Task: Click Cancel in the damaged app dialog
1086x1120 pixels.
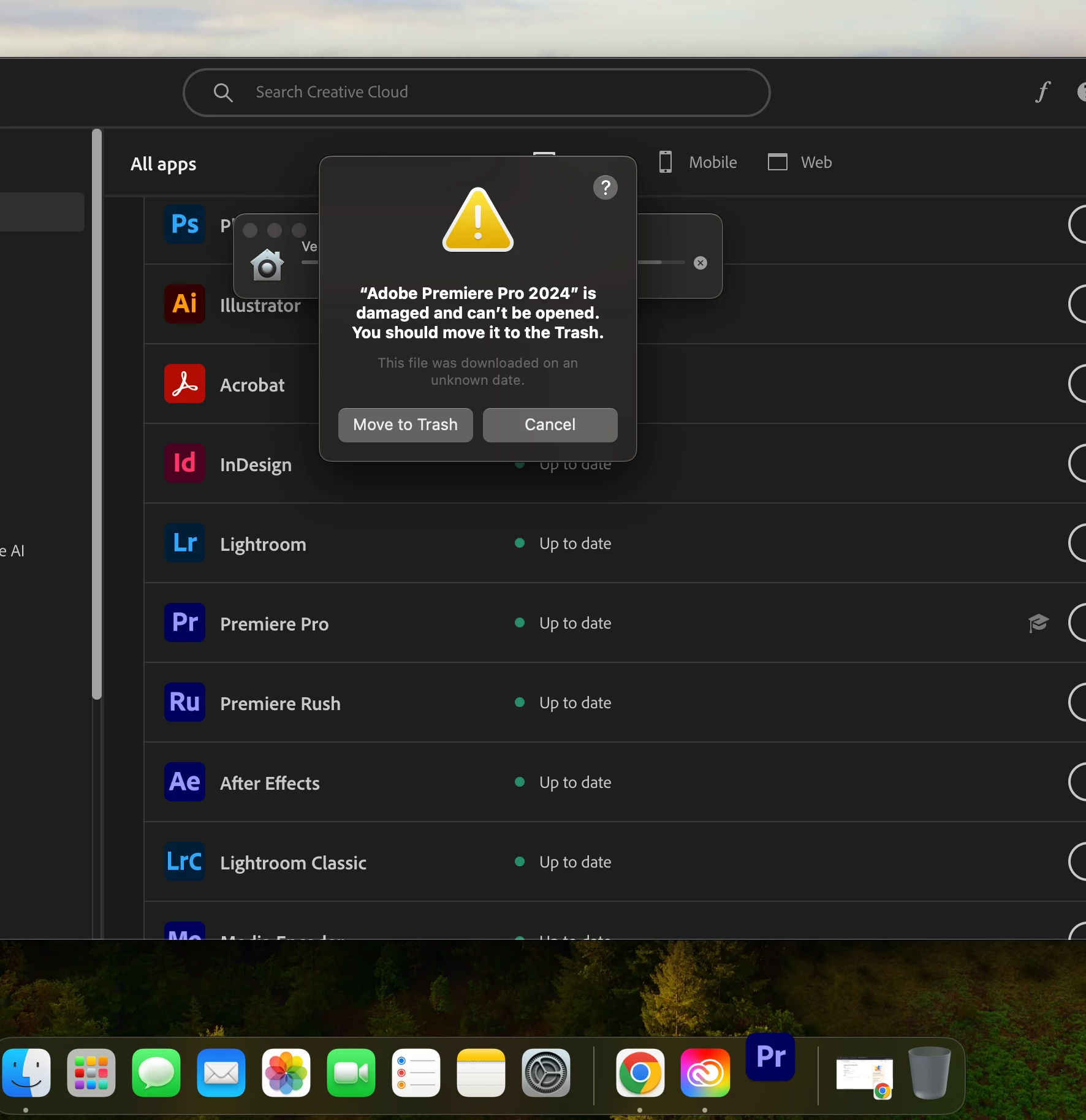Action: point(550,425)
